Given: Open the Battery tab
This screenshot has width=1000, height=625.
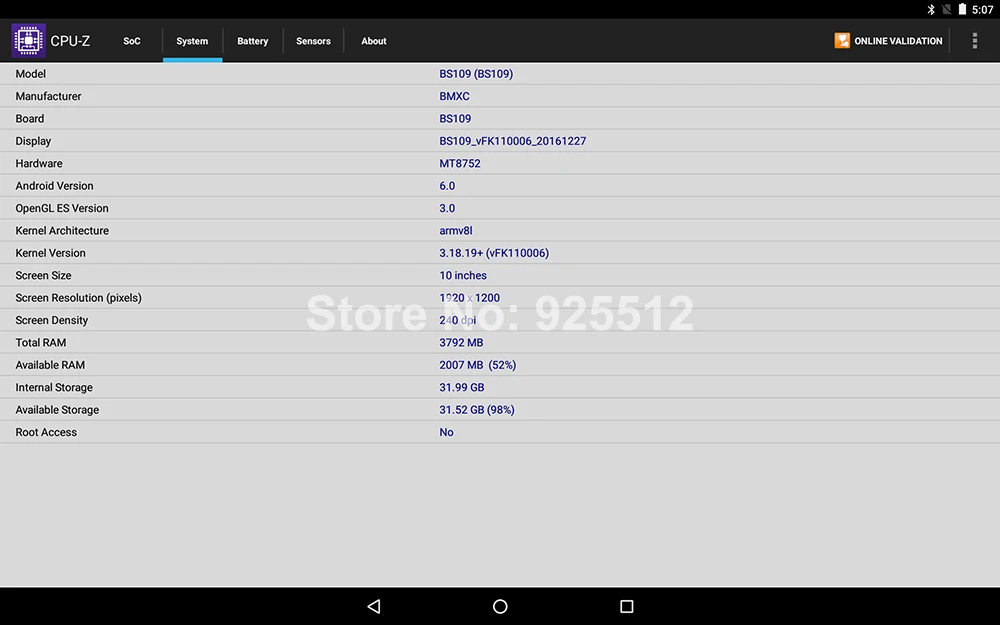Looking at the screenshot, I should point(253,41).
